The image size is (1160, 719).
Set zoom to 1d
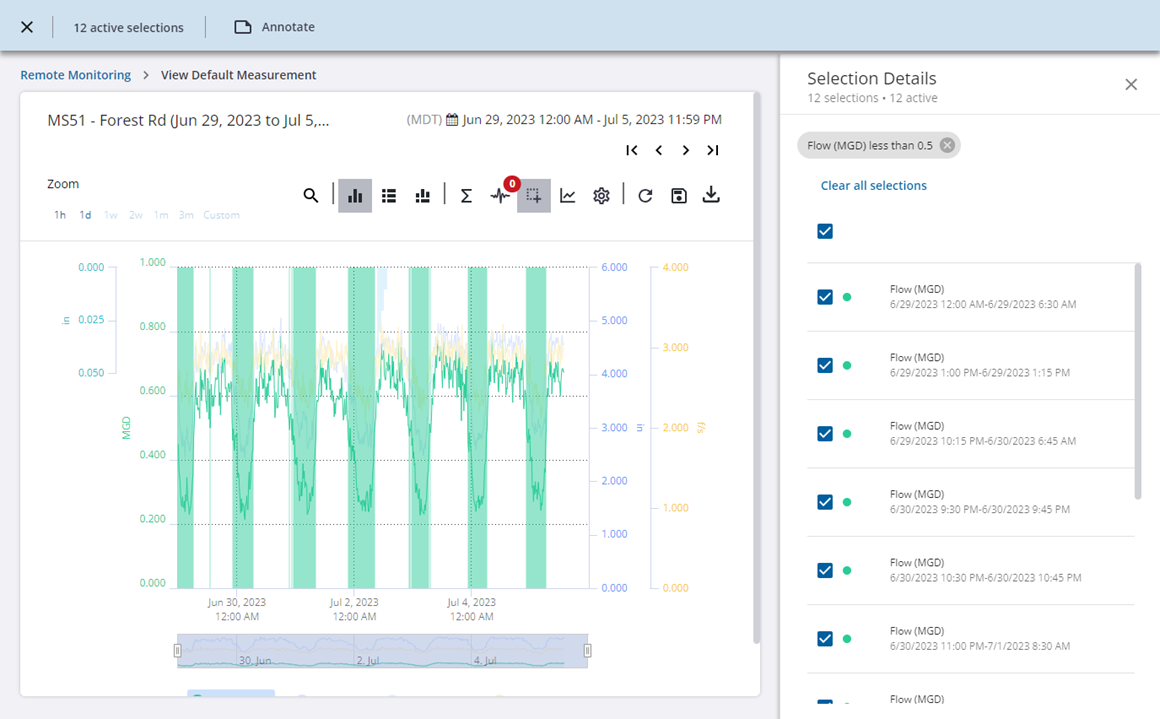[86, 215]
